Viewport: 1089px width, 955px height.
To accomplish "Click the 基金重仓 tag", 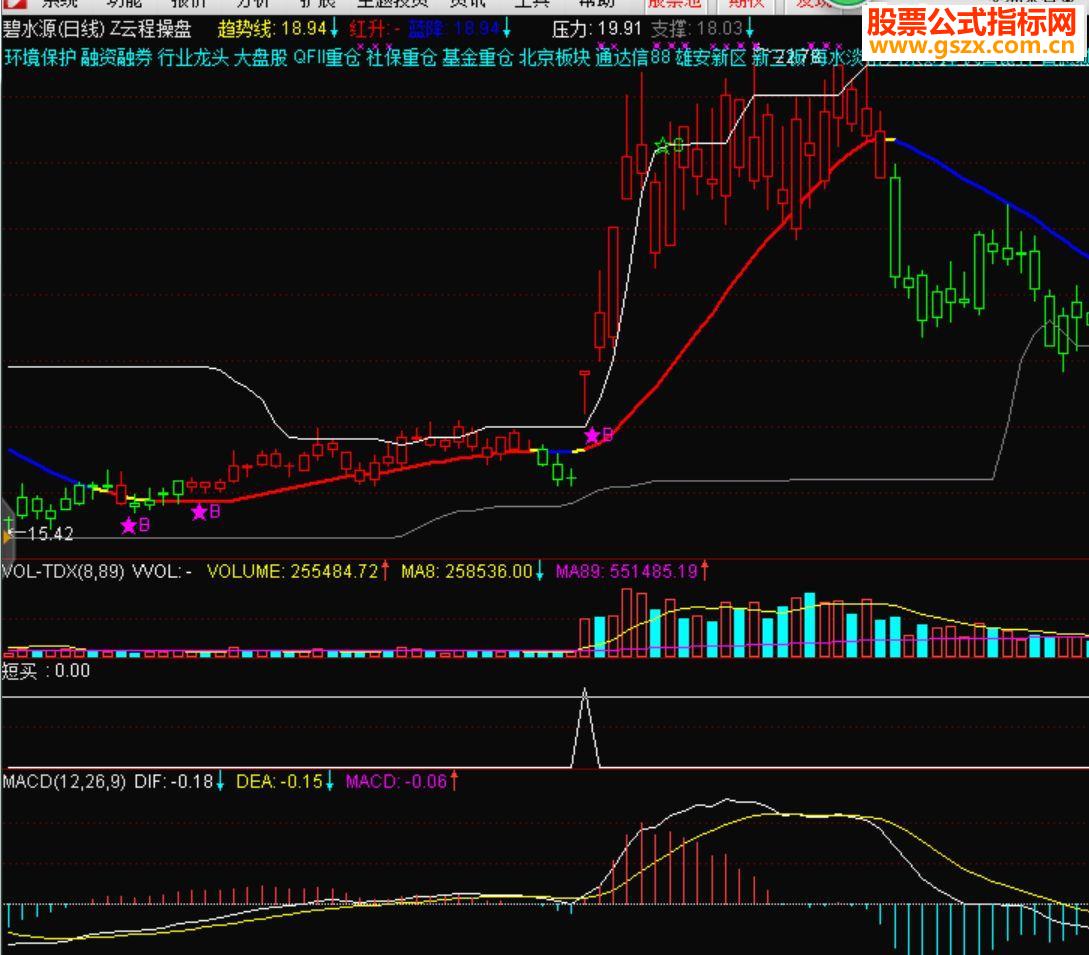I will tap(478, 57).
